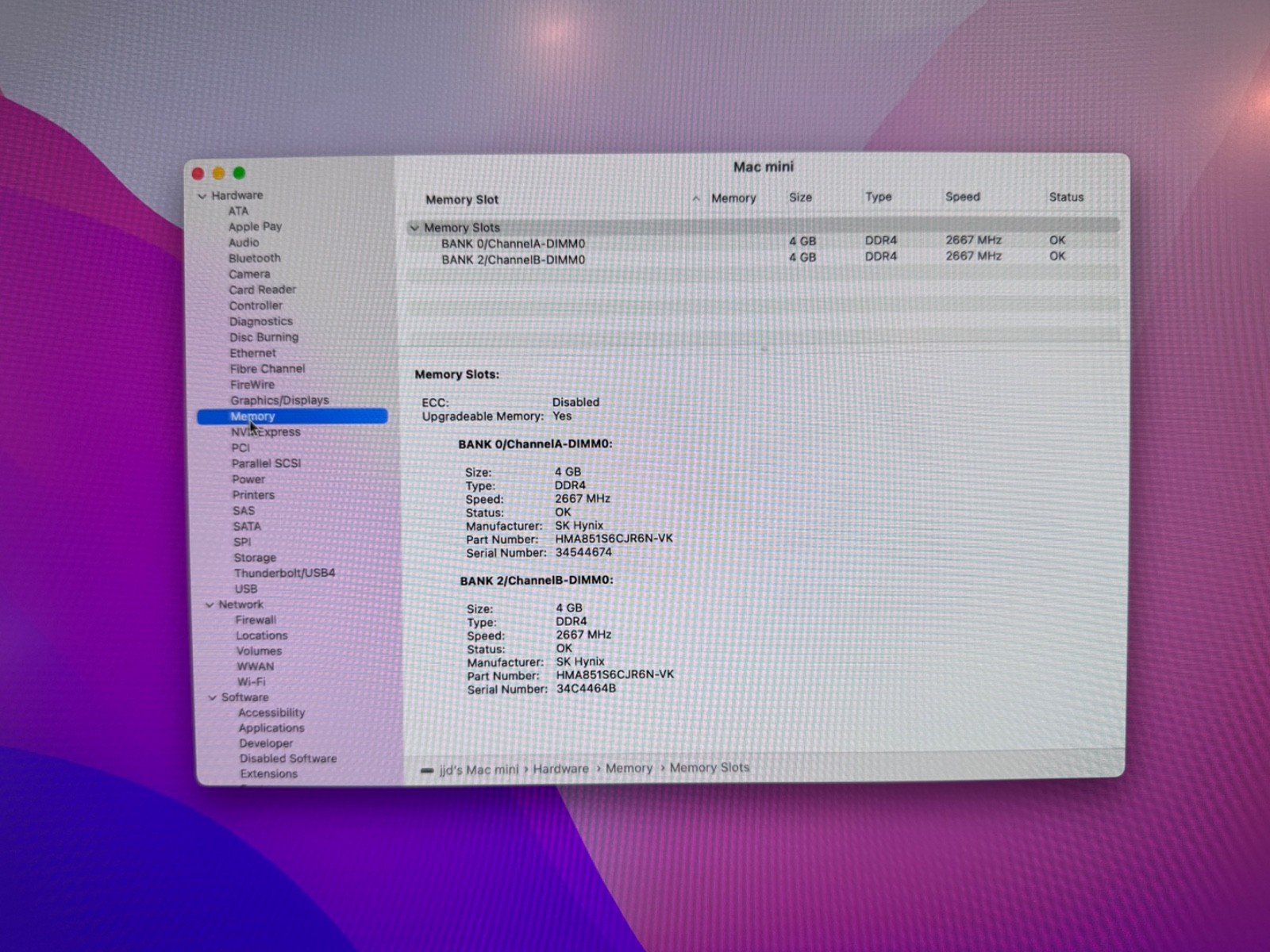Click the Mac mini window title
This screenshot has height=952, width=1270.
[x=763, y=167]
